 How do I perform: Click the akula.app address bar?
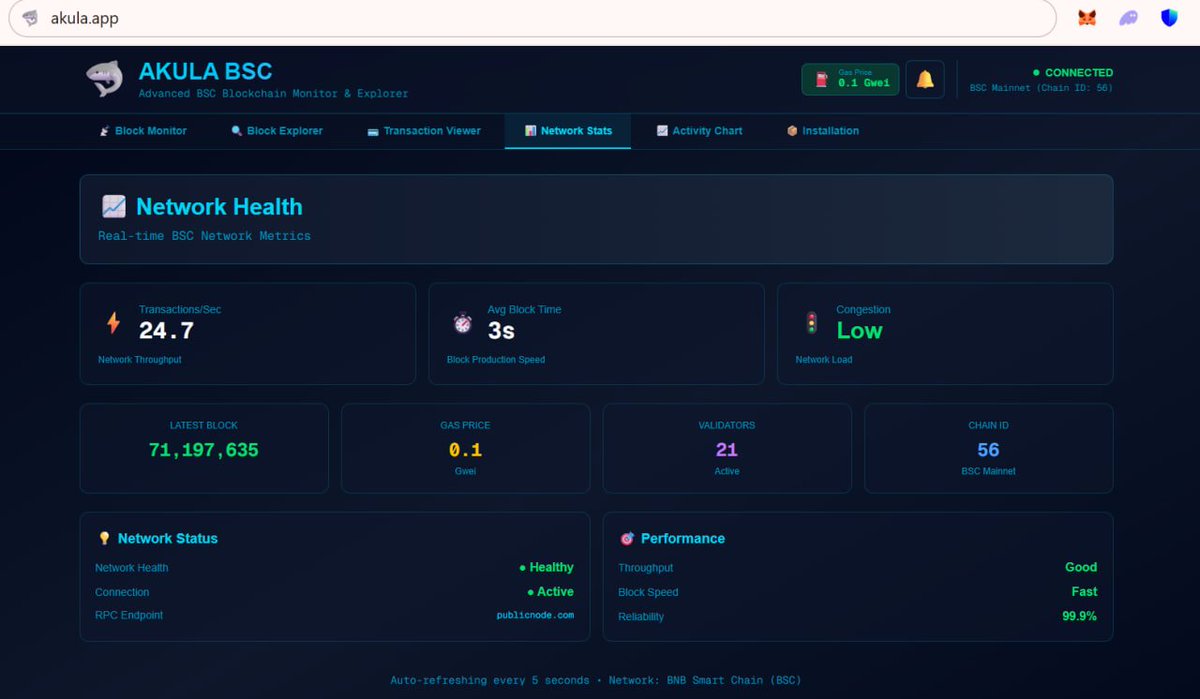[532, 18]
